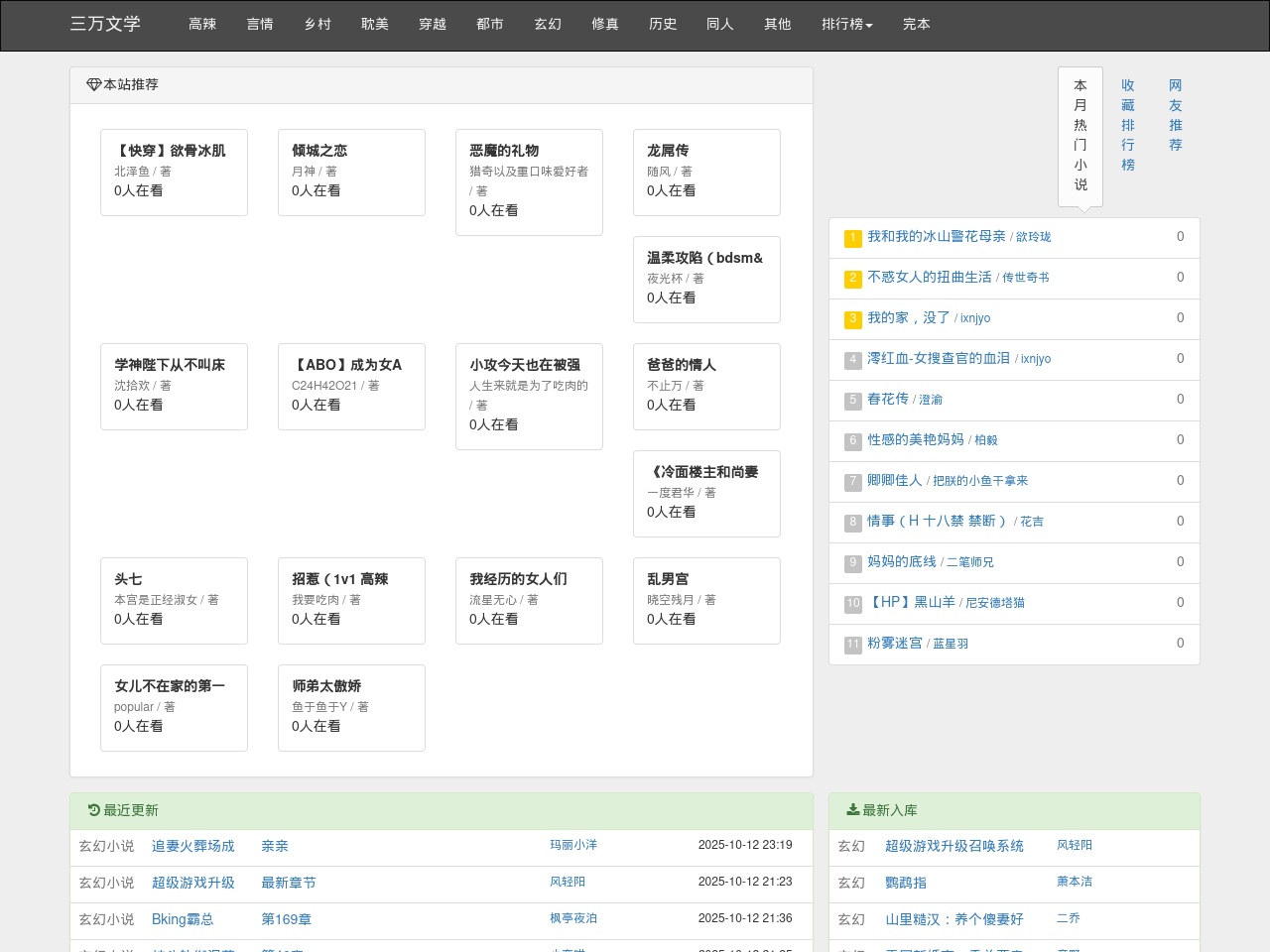
Task: Open the 最新章节 chapter link
Action: click(x=289, y=883)
